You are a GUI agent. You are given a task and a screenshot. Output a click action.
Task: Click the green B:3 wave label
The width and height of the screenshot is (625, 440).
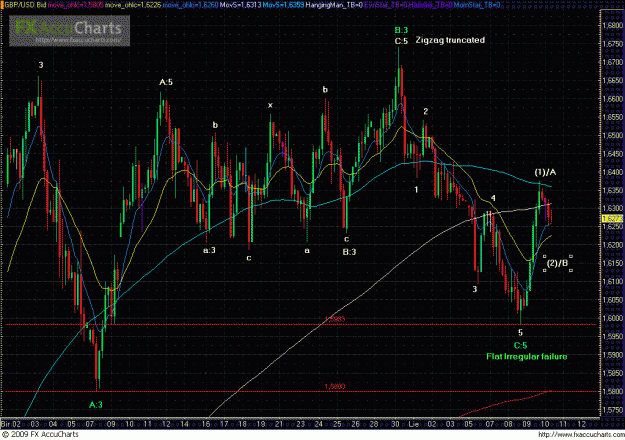point(401,30)
